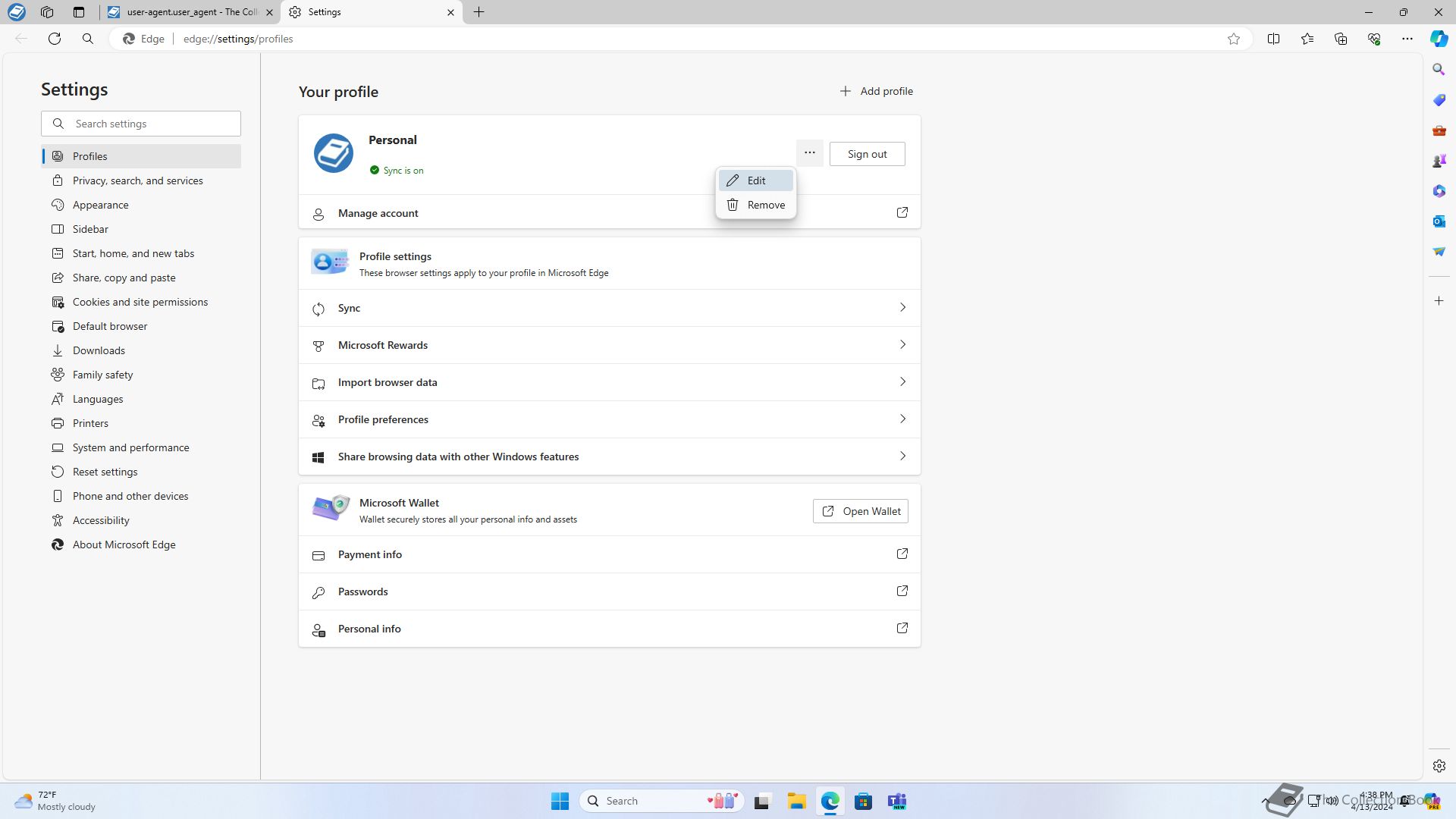The height and width of the screenshot is (819, 1456).
Task: Open Drop paper plane icon in sidebar
Action: [x=1439, y=252]
